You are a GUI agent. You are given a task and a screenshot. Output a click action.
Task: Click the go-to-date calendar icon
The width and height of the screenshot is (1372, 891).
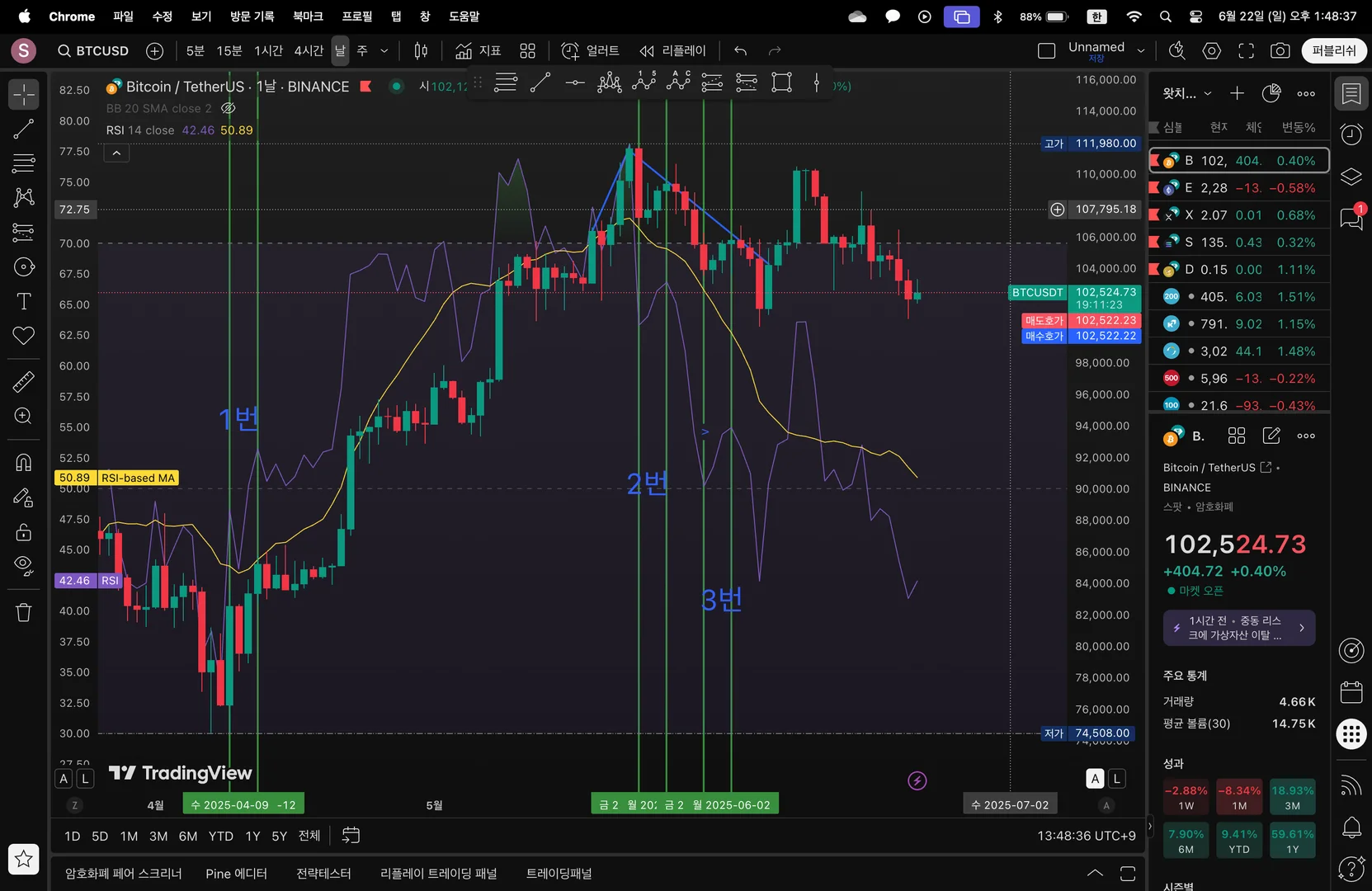(351, 836)
